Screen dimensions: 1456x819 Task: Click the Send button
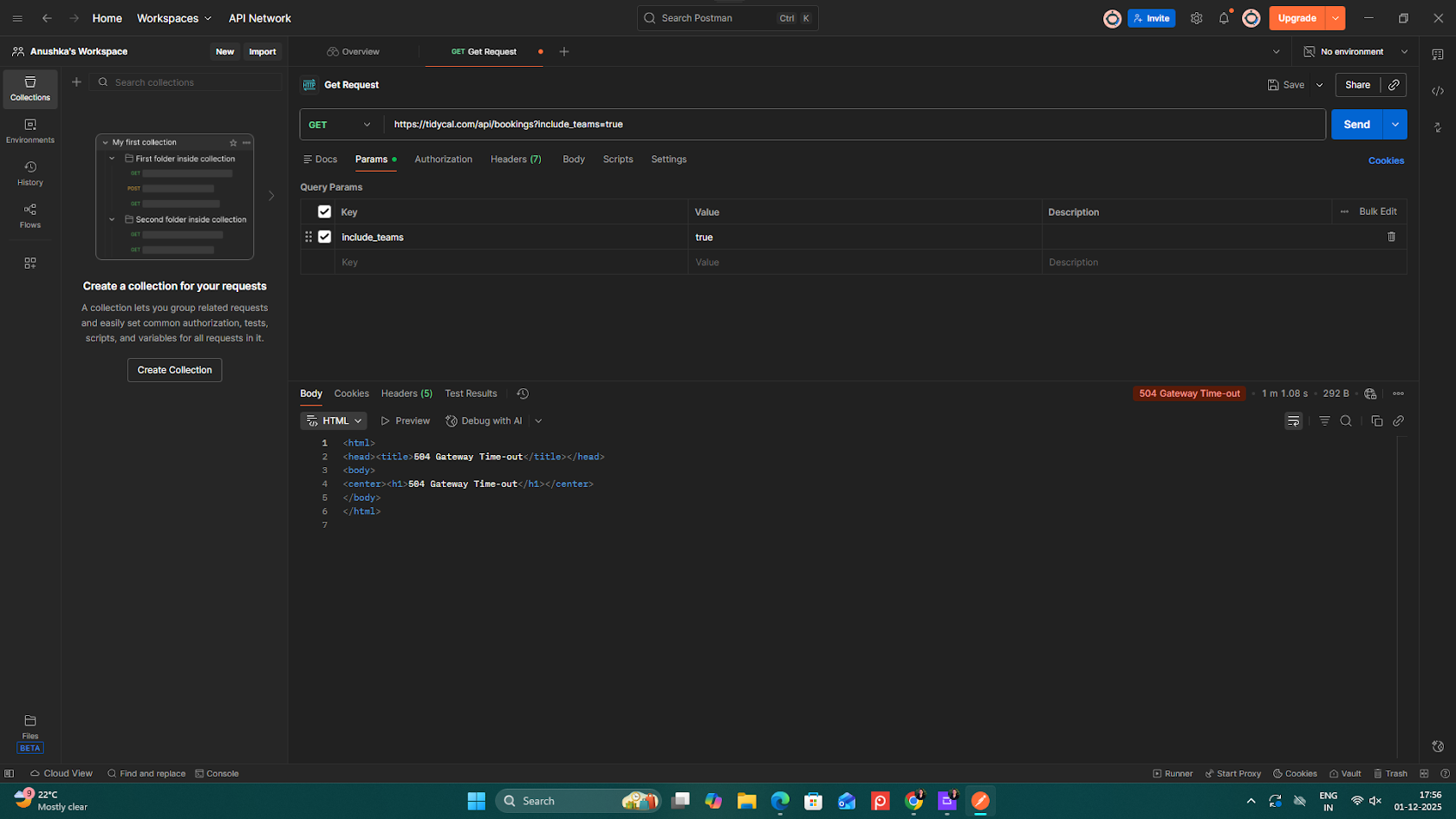[1356, 125]
